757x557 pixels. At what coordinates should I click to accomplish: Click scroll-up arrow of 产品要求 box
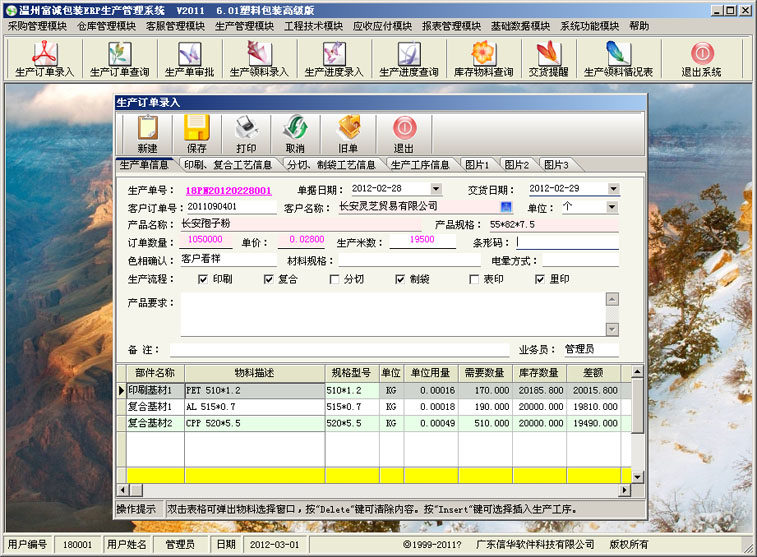[612, 299]
